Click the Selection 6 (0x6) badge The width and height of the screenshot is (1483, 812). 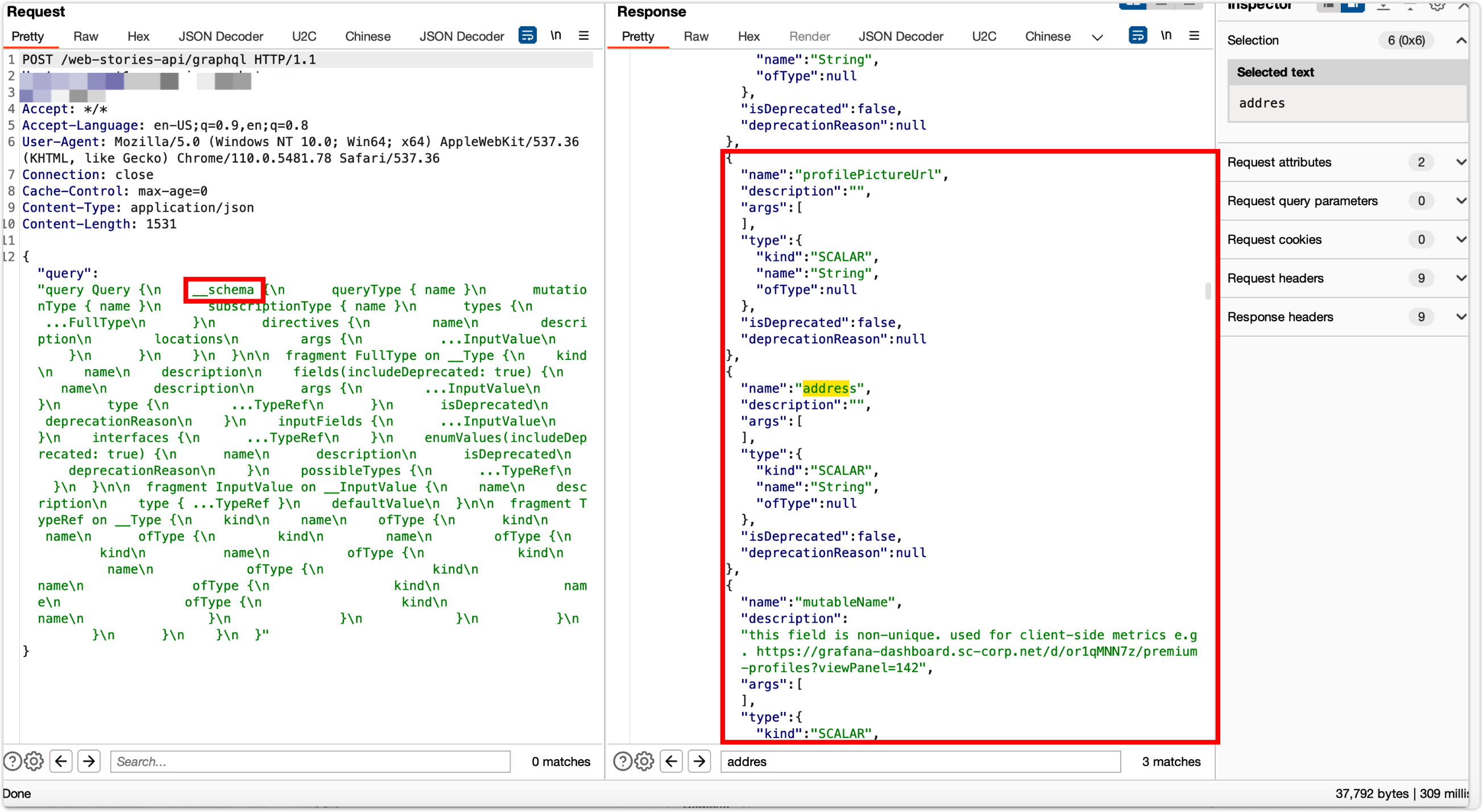(1406, 40)
